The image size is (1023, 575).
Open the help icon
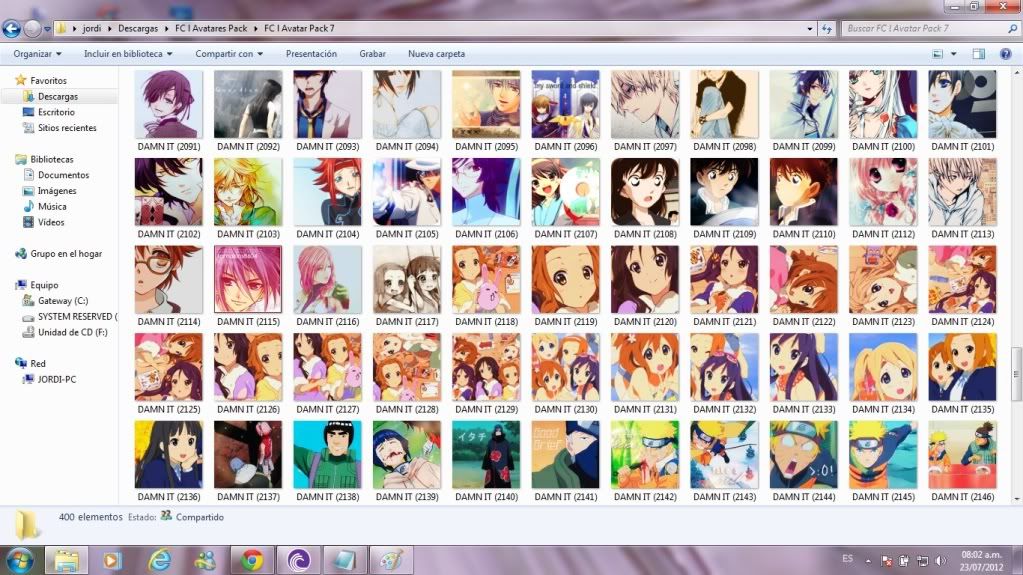[x=1005, y=54]
